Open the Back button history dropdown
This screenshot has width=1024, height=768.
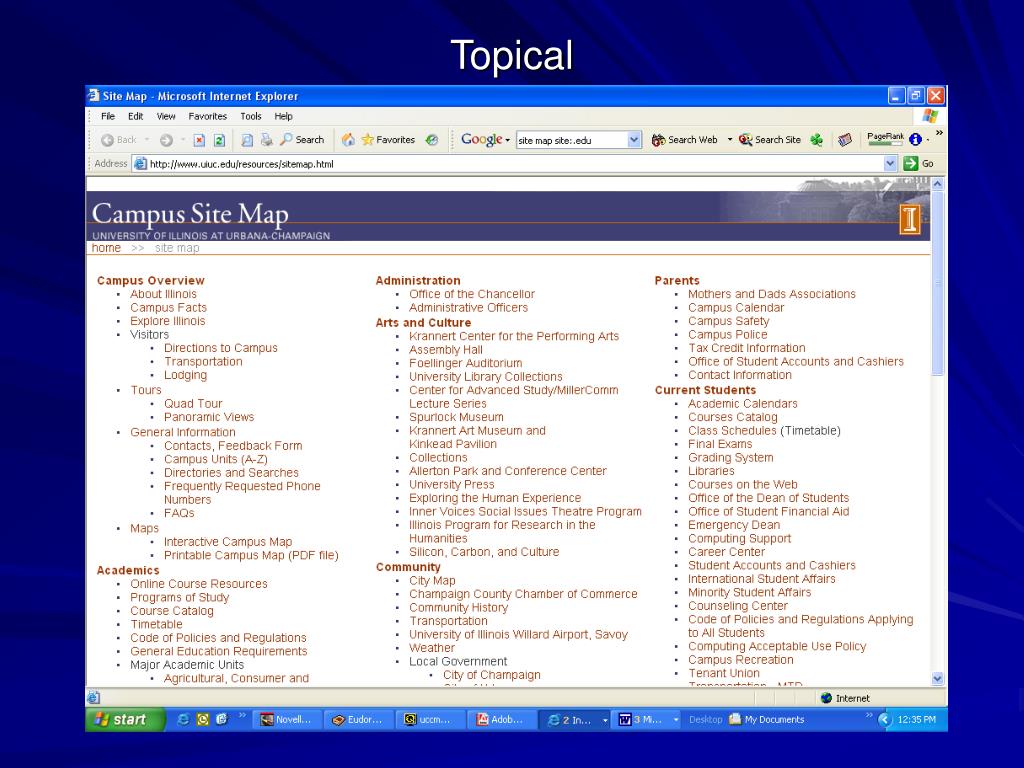(147, 140)
